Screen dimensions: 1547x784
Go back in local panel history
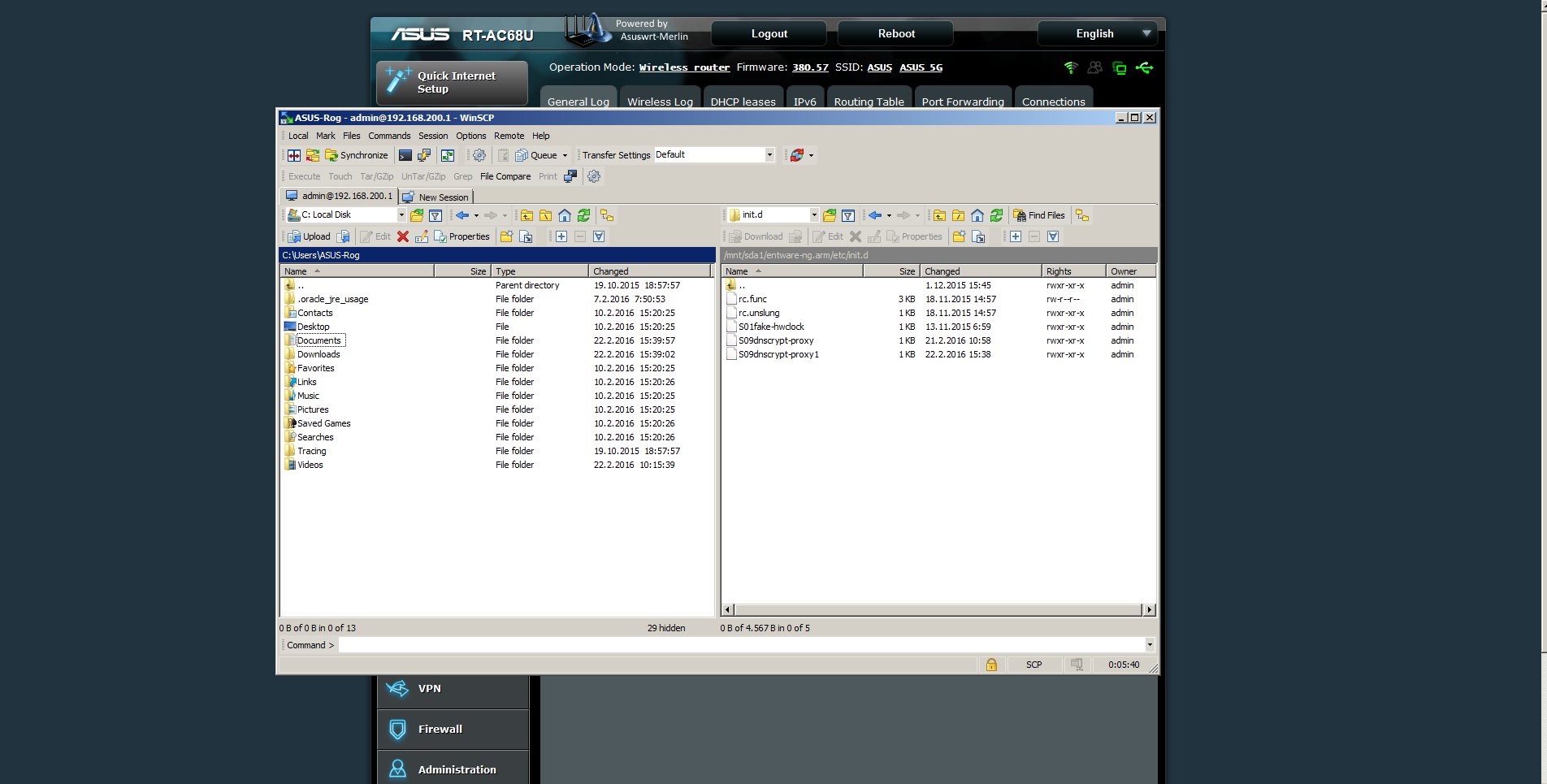coord(462,215)
